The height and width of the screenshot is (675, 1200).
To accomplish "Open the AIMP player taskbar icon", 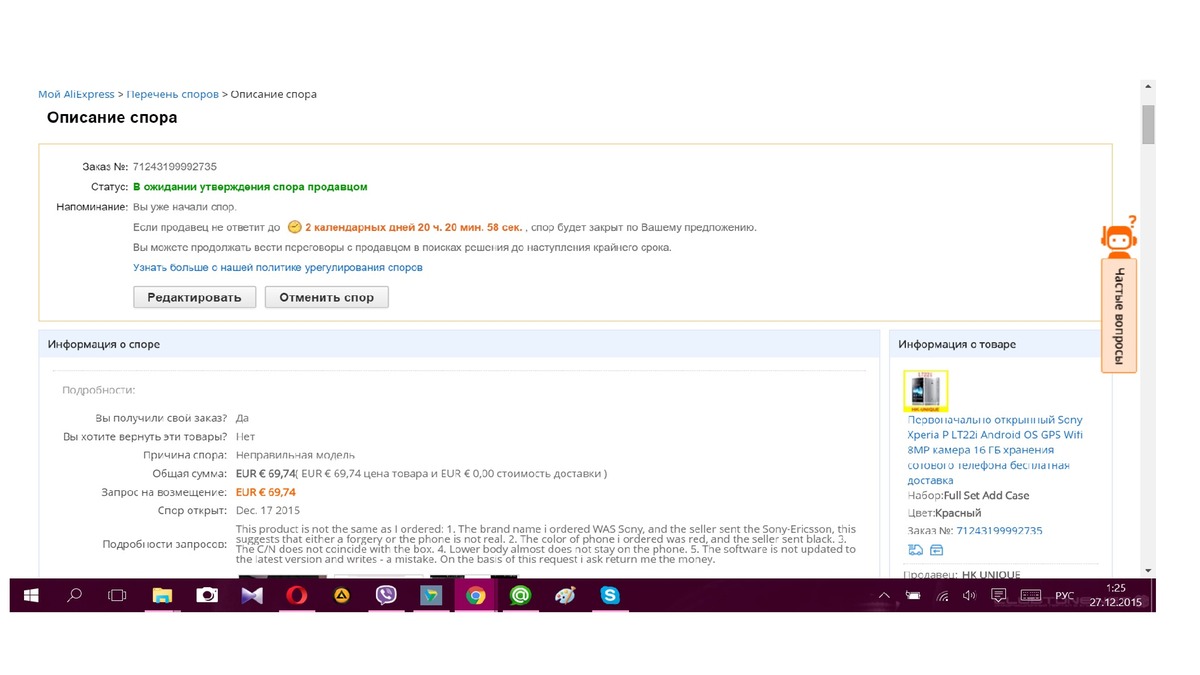I will click(x=341, y=595).
